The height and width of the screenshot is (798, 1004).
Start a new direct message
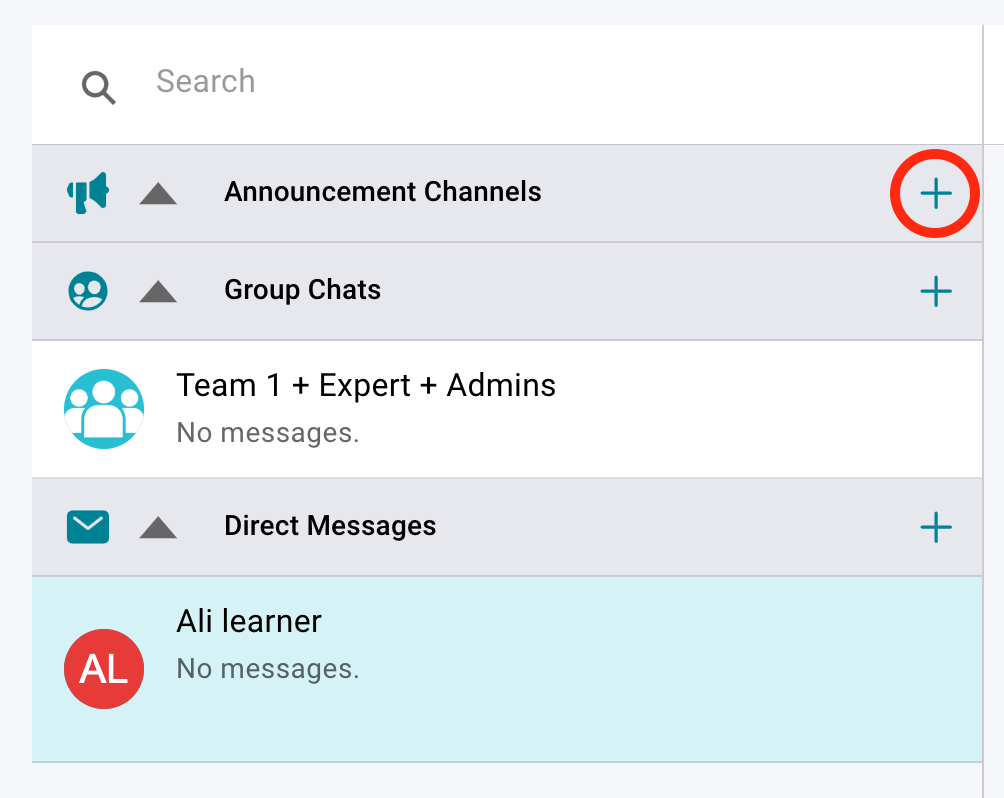(935, 527)
